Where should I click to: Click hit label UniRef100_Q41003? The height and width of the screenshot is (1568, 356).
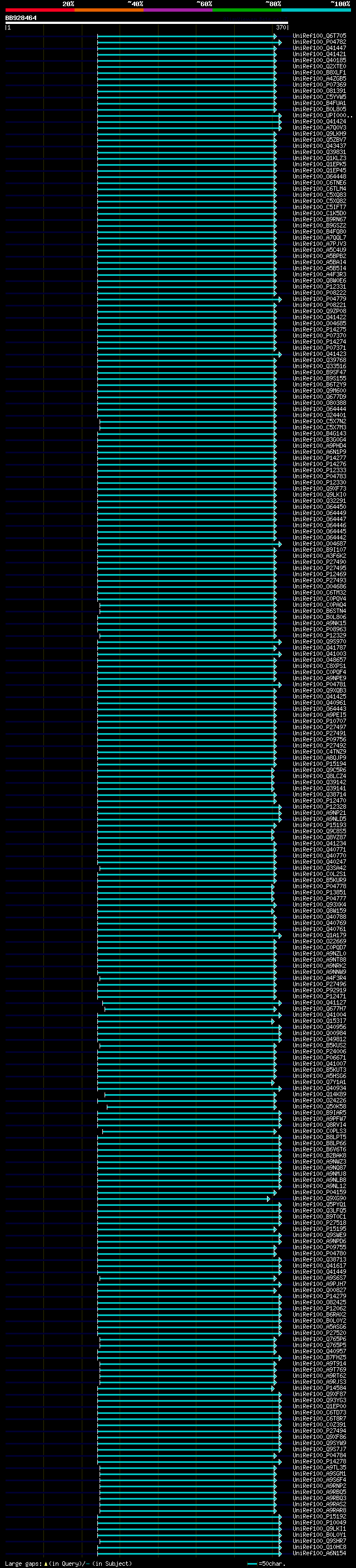pos(319,654)
